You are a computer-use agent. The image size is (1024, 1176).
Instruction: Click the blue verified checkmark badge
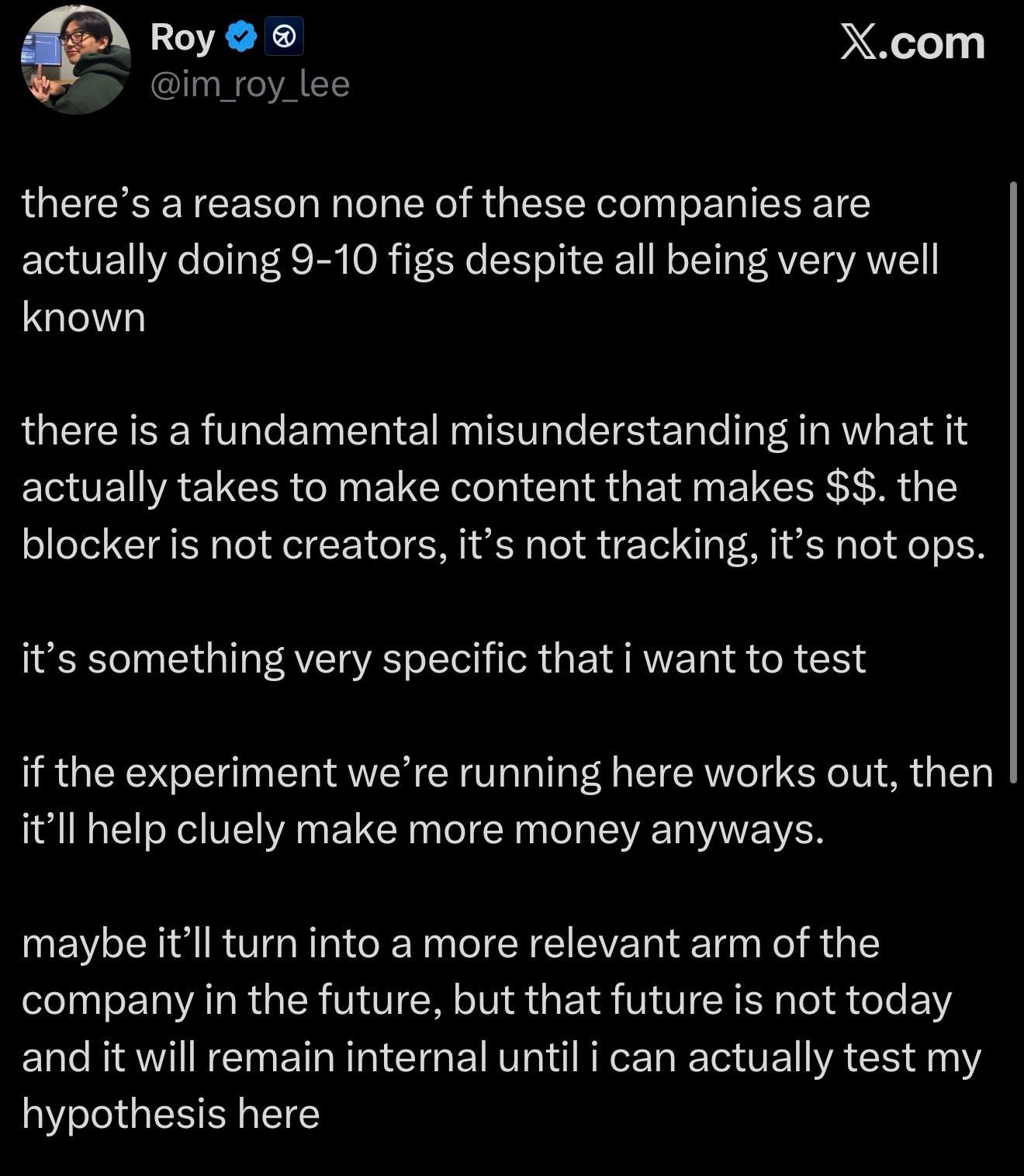coord(242,36)
